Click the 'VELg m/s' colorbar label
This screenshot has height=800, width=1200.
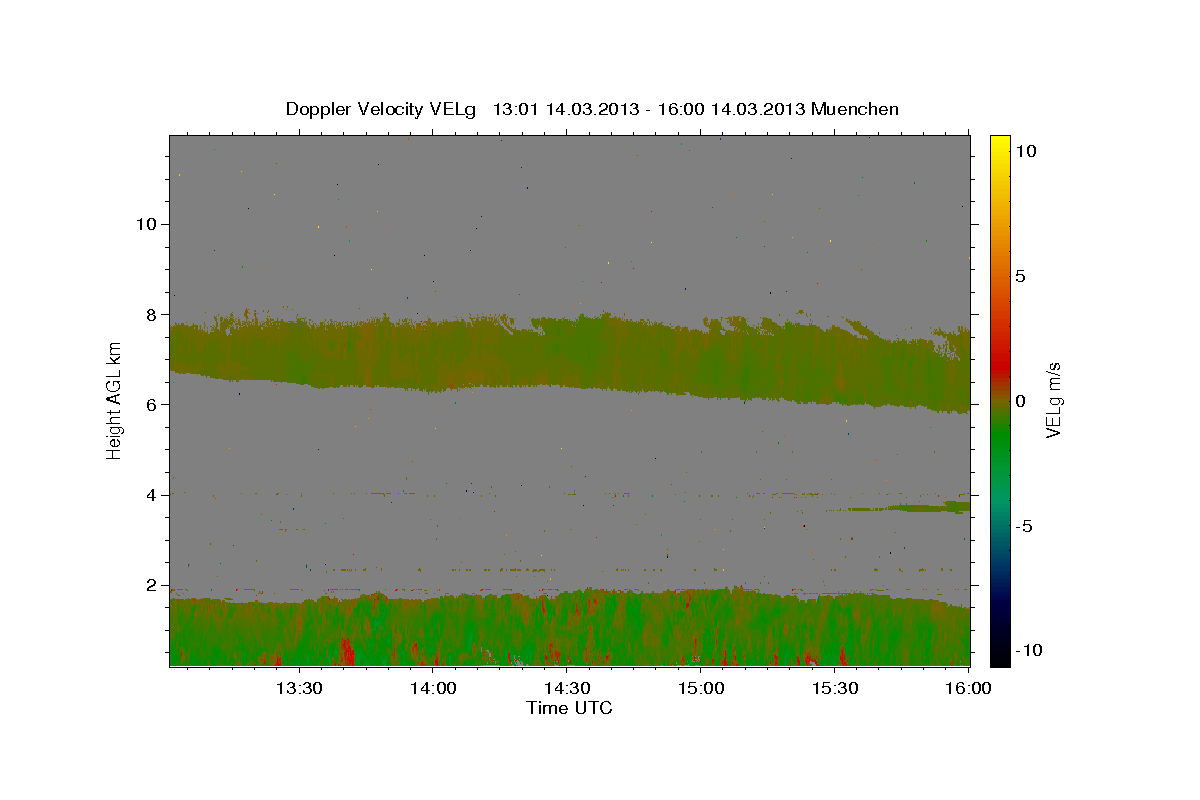[1053, 400]
